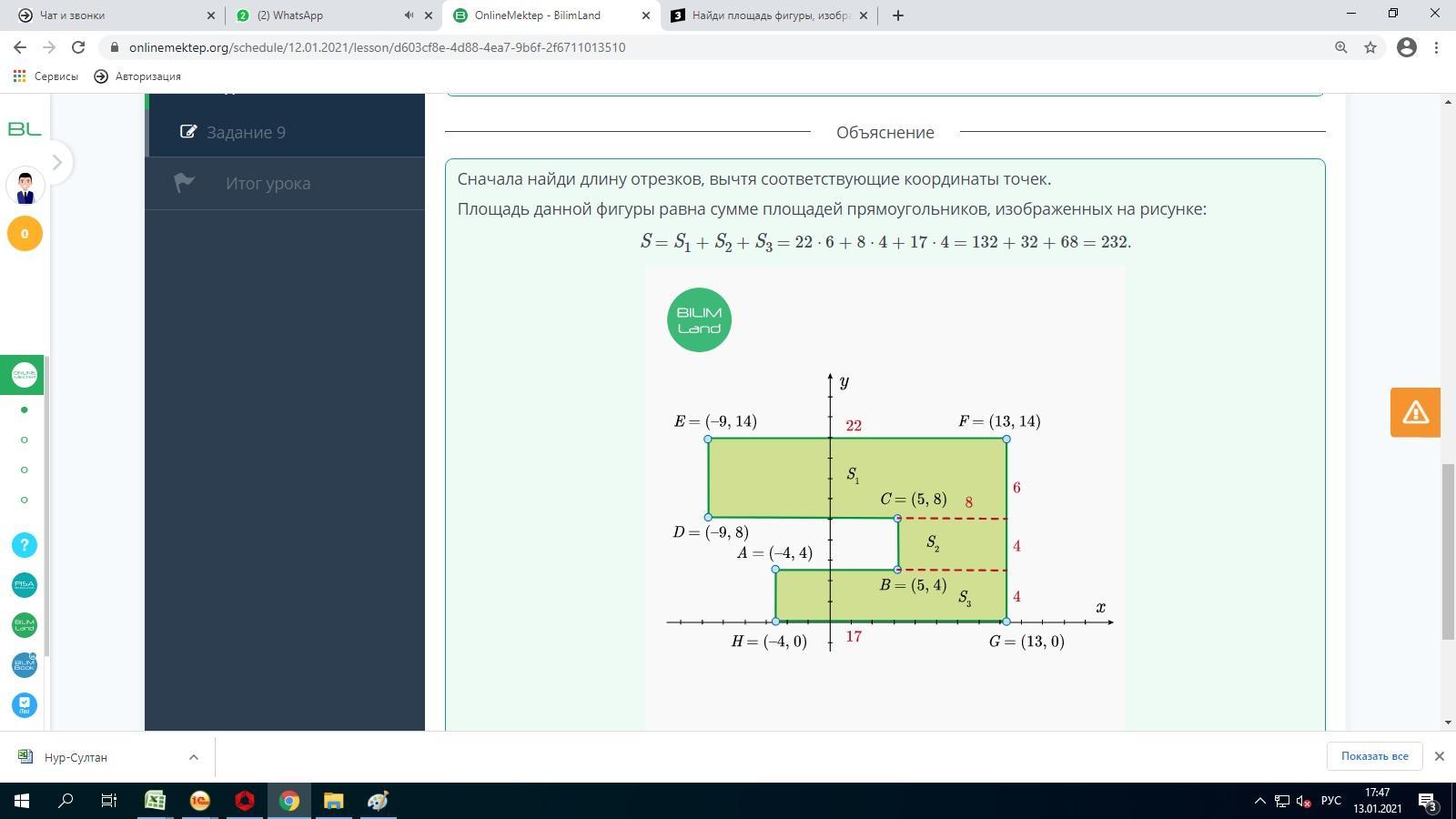Viewport: 1456px width, 819px height.
Task: Mute the WhatsApp tab audio icon
Action: click(409, 15)
